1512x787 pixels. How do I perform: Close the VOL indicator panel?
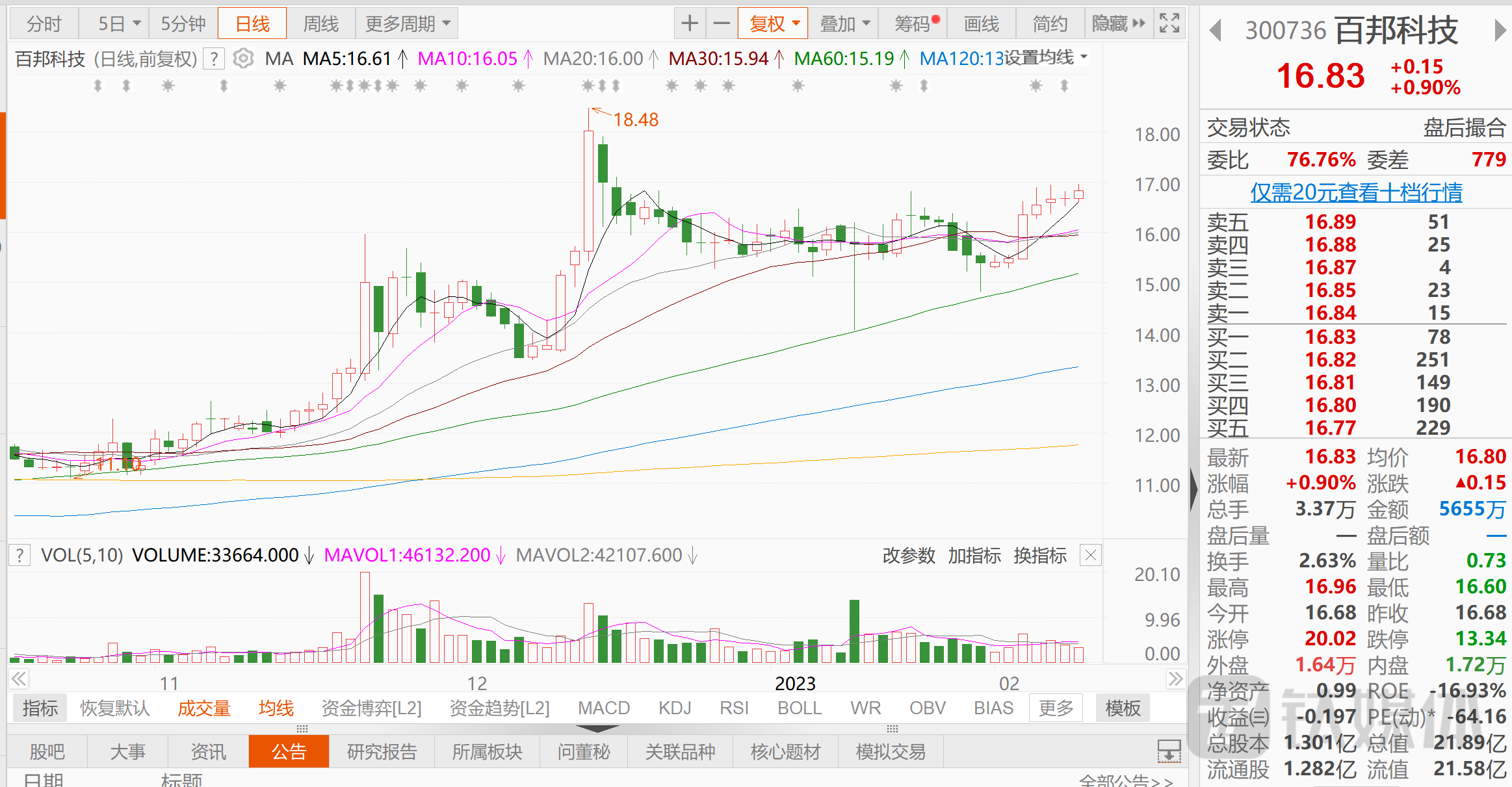point(1090,556)
